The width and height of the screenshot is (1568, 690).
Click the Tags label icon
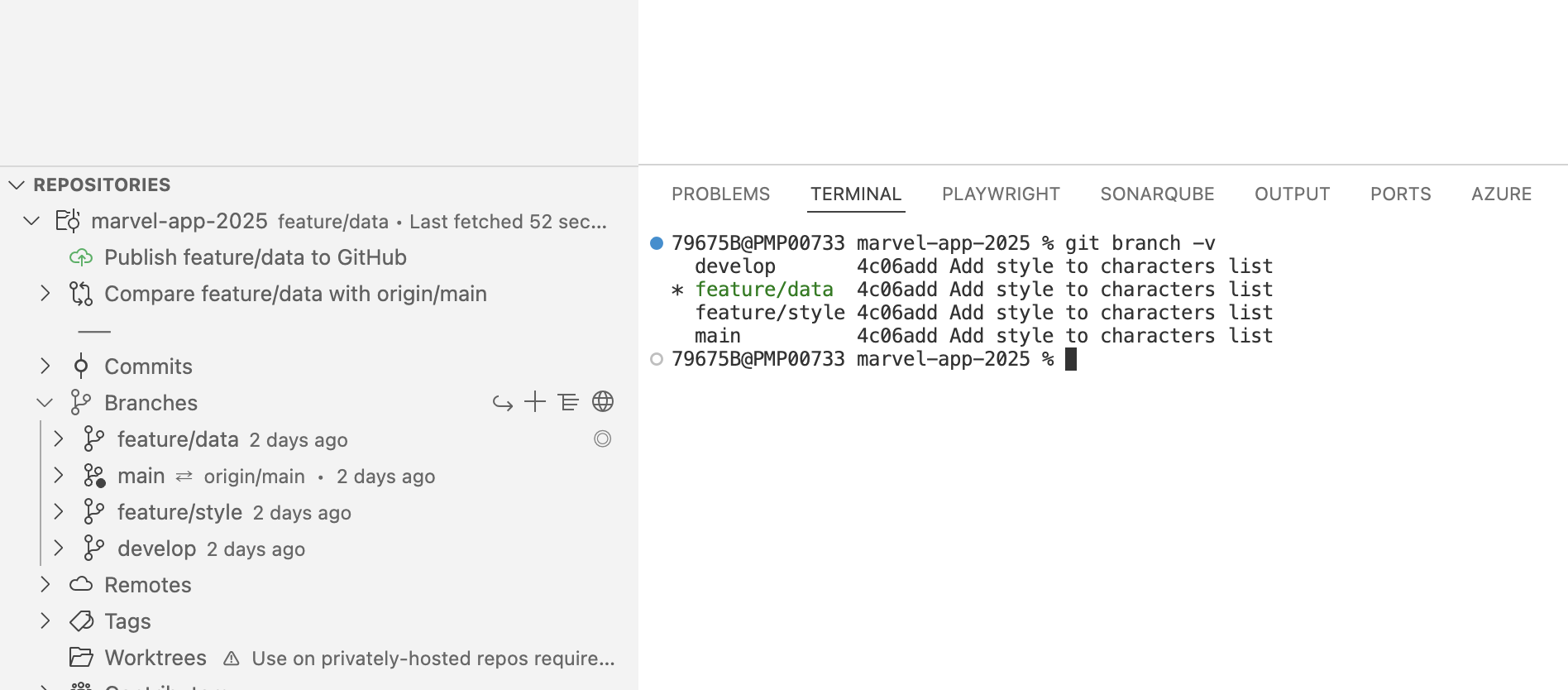pyautogui.click(x=81, y=621)
